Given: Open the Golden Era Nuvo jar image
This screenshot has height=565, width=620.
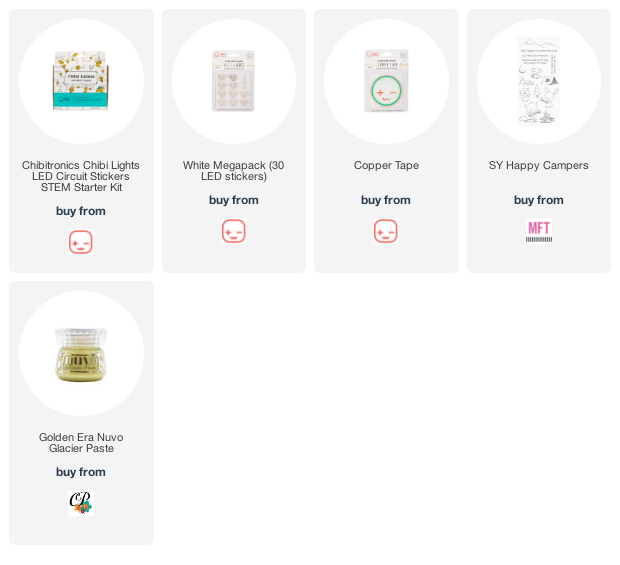Looking at the screenshot, I should 81,354.
